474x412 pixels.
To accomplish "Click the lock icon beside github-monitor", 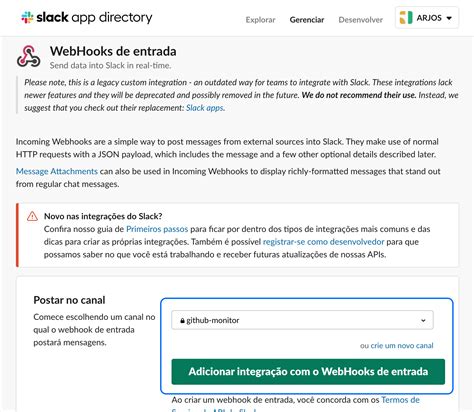I will point(182,321).
